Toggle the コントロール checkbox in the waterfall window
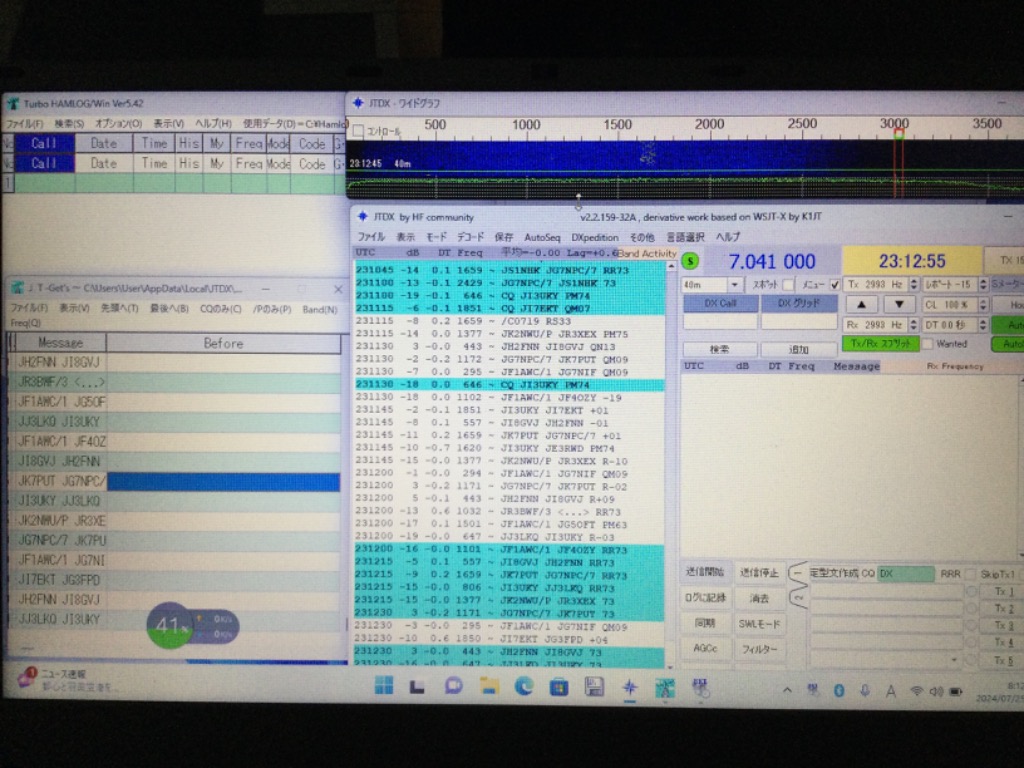 pyautogui.click(x=358, y=131)
